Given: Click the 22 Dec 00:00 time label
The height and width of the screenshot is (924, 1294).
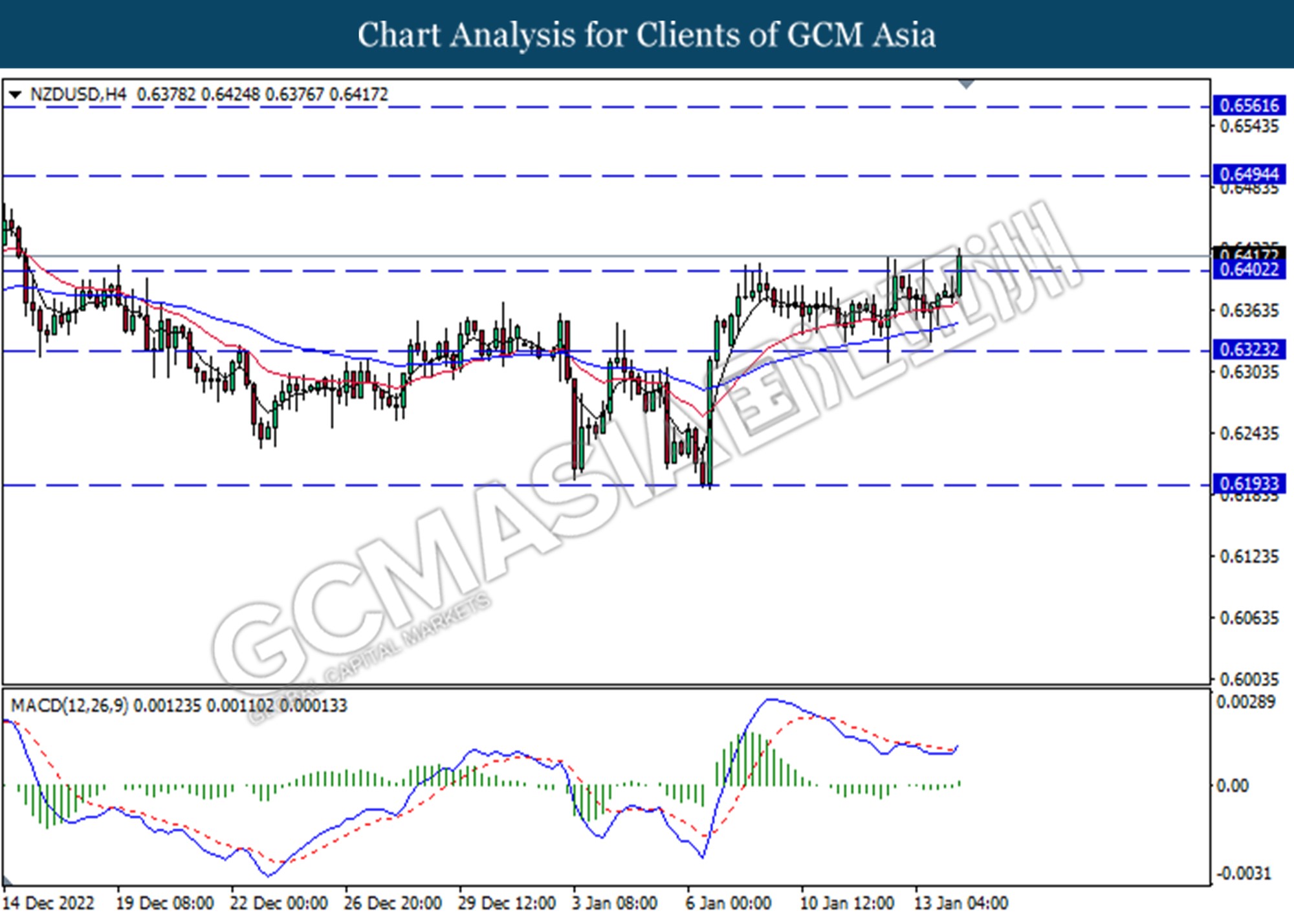Looking at the screenshot, I should tap(279, 903).
